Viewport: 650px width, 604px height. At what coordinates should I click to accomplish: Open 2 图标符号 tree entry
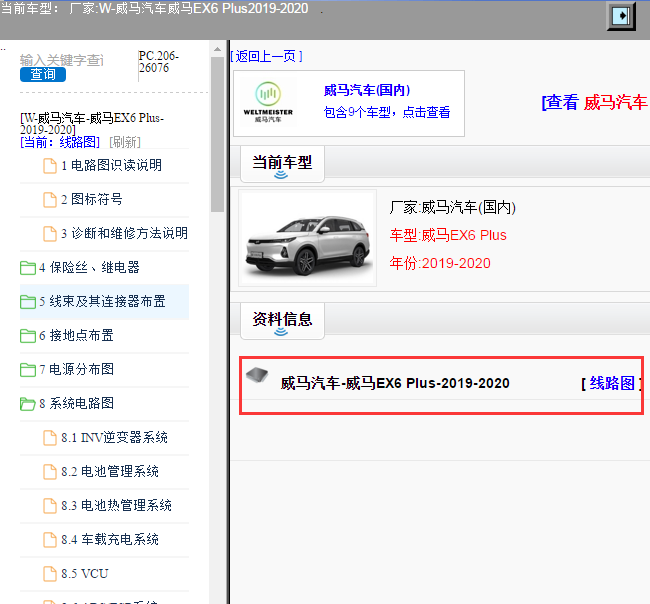click(92, 199)
